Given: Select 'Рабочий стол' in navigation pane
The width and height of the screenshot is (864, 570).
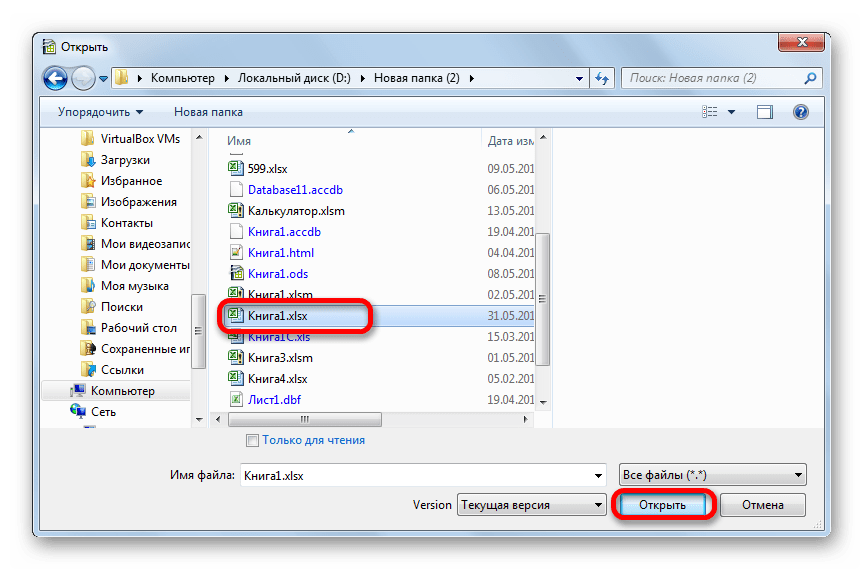Looking at the screenshot, I should coord(138,328).
